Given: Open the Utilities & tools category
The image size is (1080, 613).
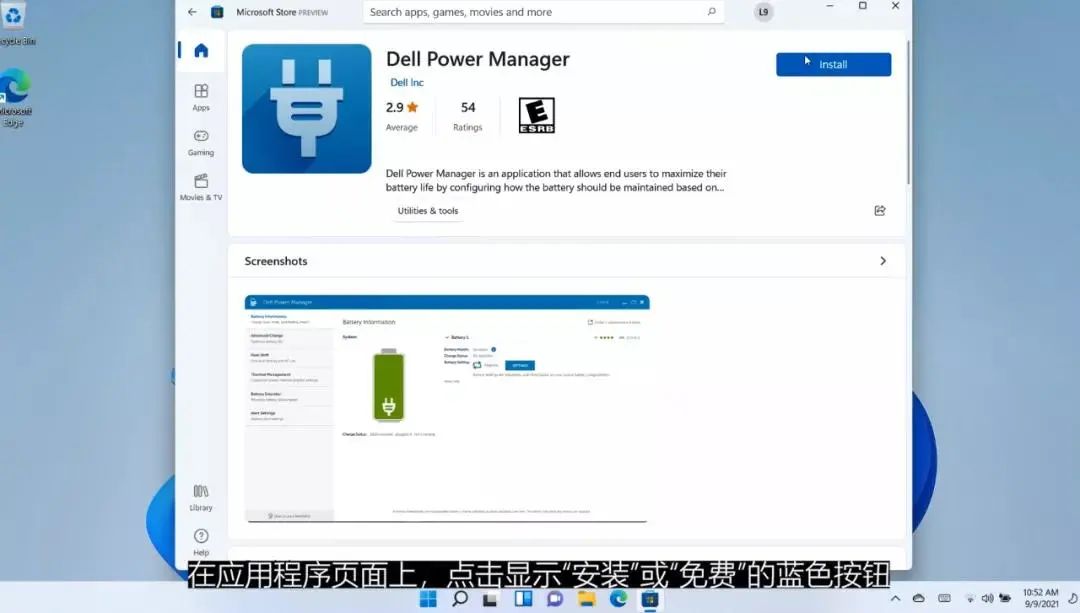Looking at the screenshot, I should tap(428, 210).
